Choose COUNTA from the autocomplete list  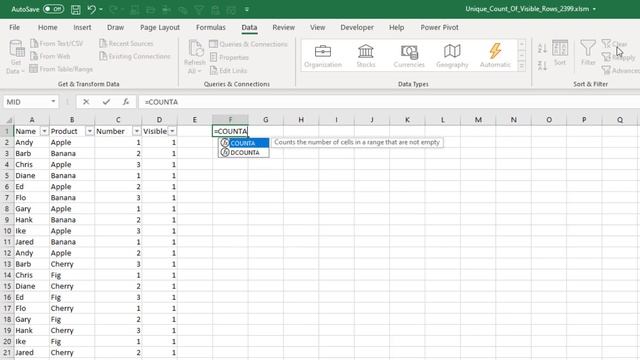pos(244,143)
